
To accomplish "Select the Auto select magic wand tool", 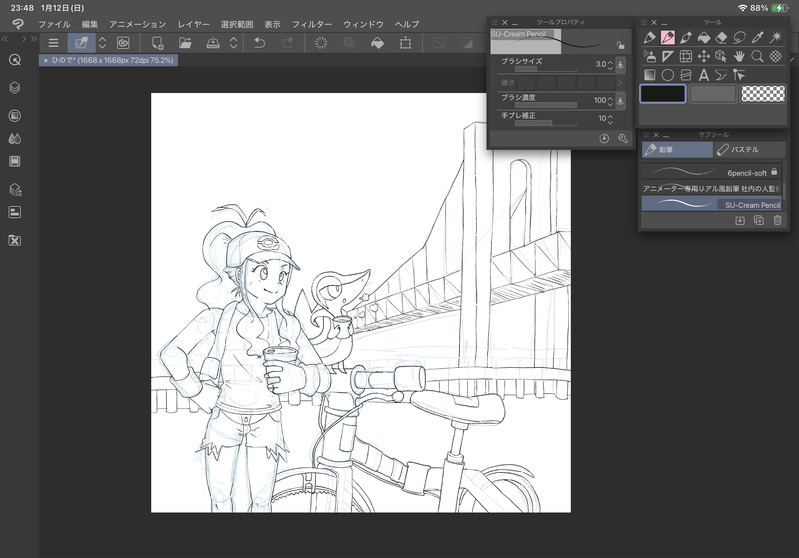I will tap(776, 37).
